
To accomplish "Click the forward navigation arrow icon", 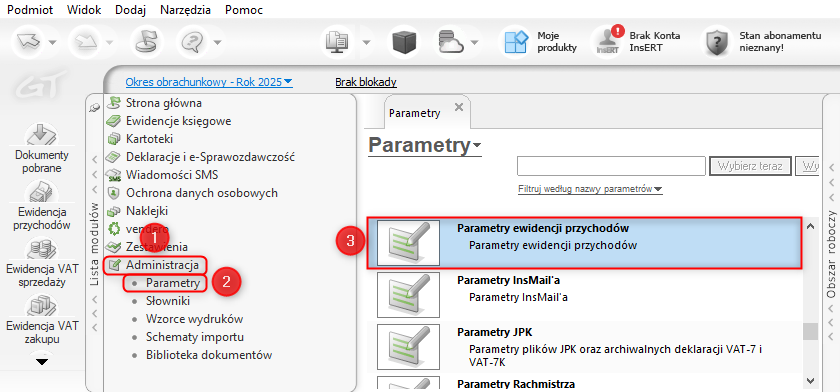I will click(x=84, y=42).
